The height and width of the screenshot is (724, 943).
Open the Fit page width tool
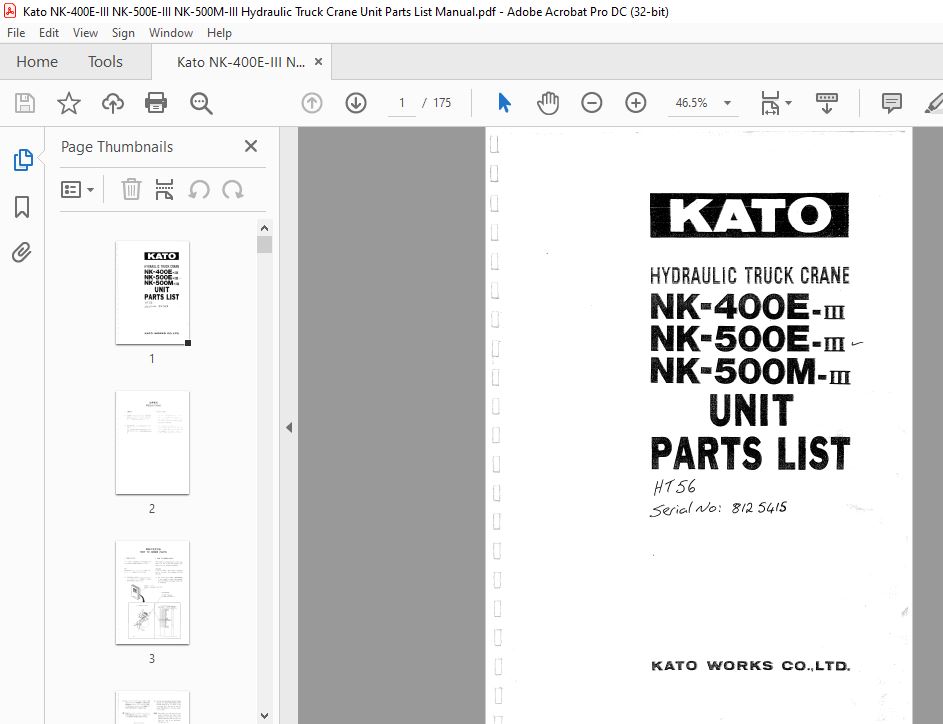(x=770, y=103)
